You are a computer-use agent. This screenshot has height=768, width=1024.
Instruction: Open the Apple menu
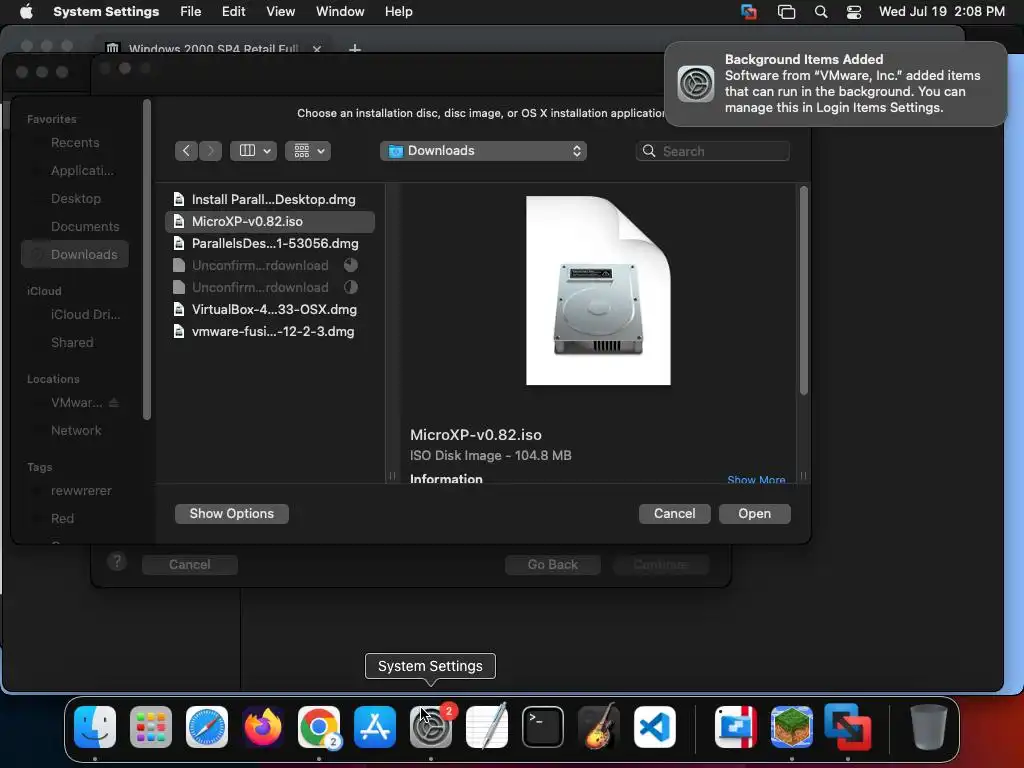tap(26, 12)
